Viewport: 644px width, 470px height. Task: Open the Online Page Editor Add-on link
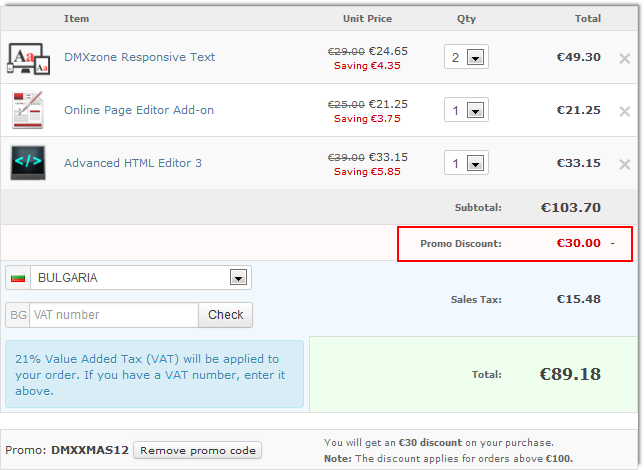click(x=139, y=110)
